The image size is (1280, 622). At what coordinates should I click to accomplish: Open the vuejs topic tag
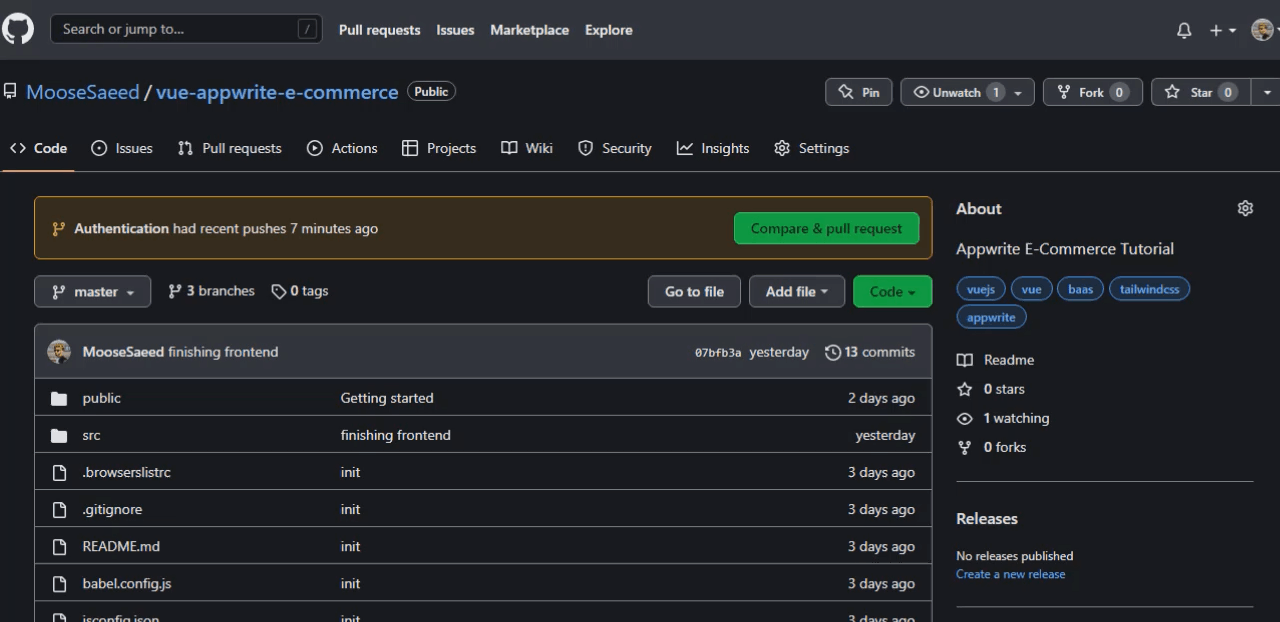980,288
